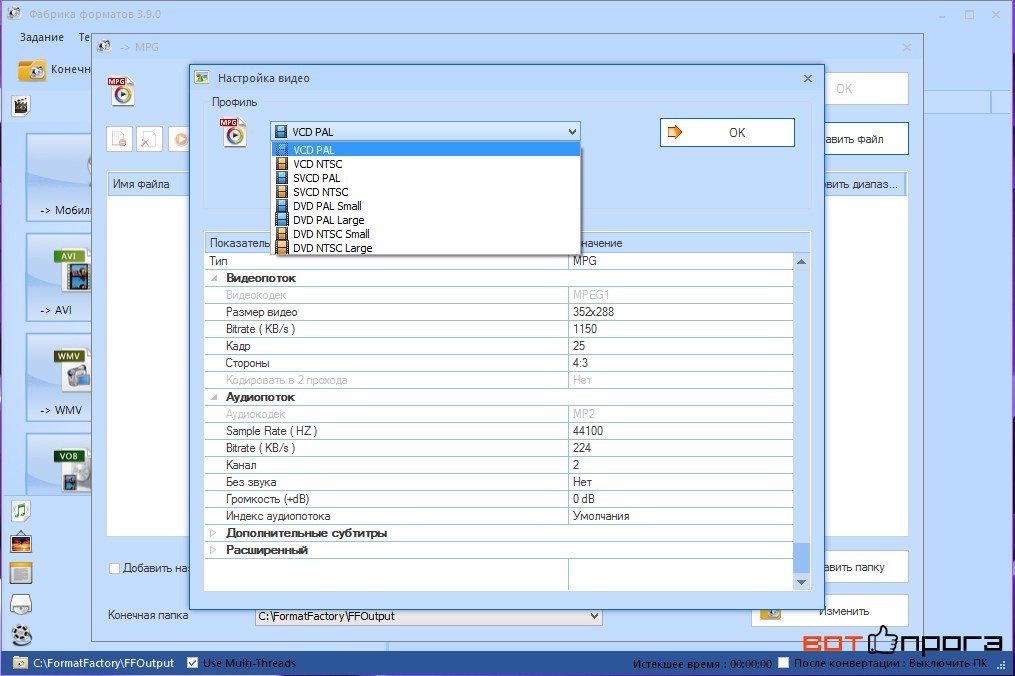Click status bar C:\FormatFactory\FFOutput folder
The width and height of the screenshot is (1015, 676).
(x=94, y=663)
